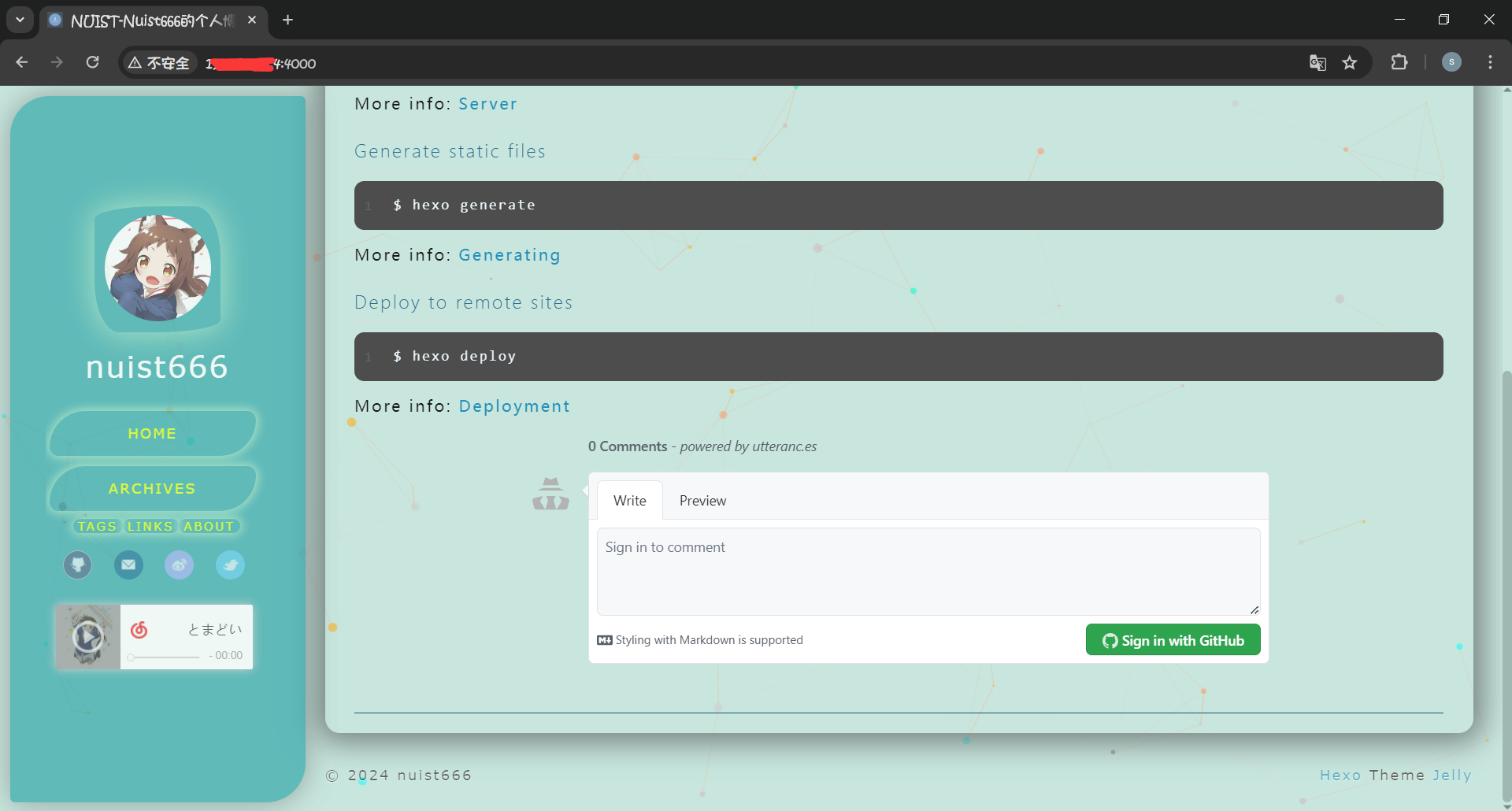Open the browser extensions puzzle icon
The width and height of the screenshot is (1512, 811).
[x=1399, y=62]
